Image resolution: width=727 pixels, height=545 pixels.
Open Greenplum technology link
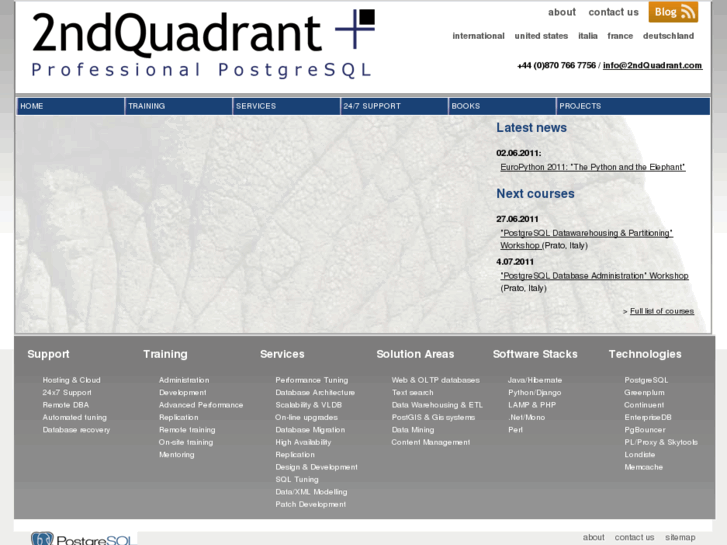click(x=644, y=392)
